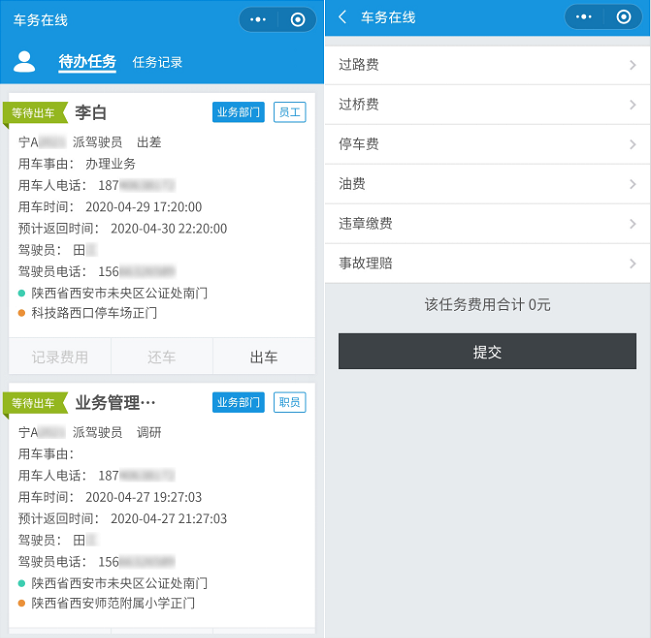Image resolution: width=651 pixels, height=638 pixels.
Task: Tap the circular close target icon on left panel
Action: click(297, 19)
